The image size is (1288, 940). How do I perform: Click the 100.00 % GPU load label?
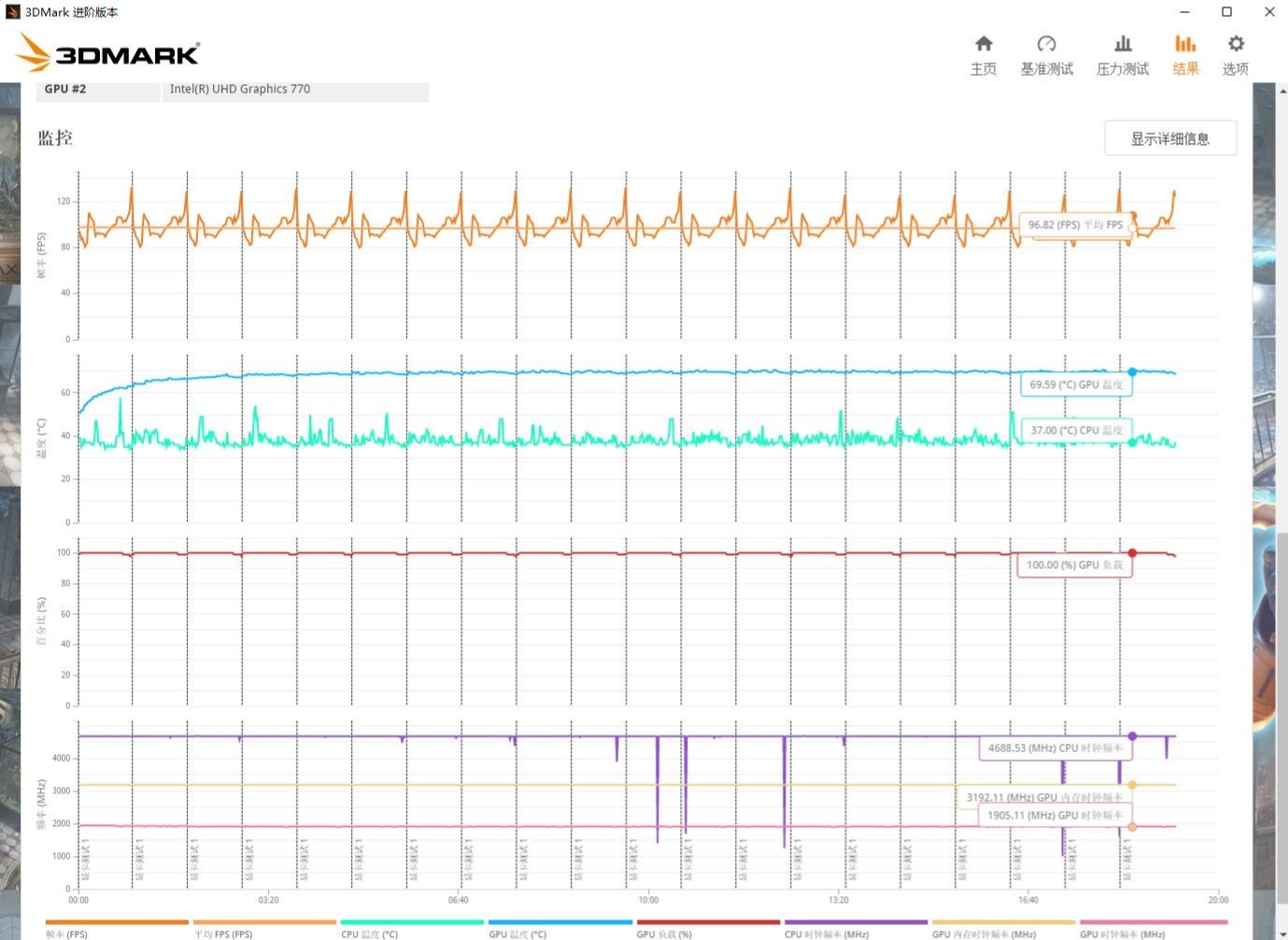point(1074,565)
